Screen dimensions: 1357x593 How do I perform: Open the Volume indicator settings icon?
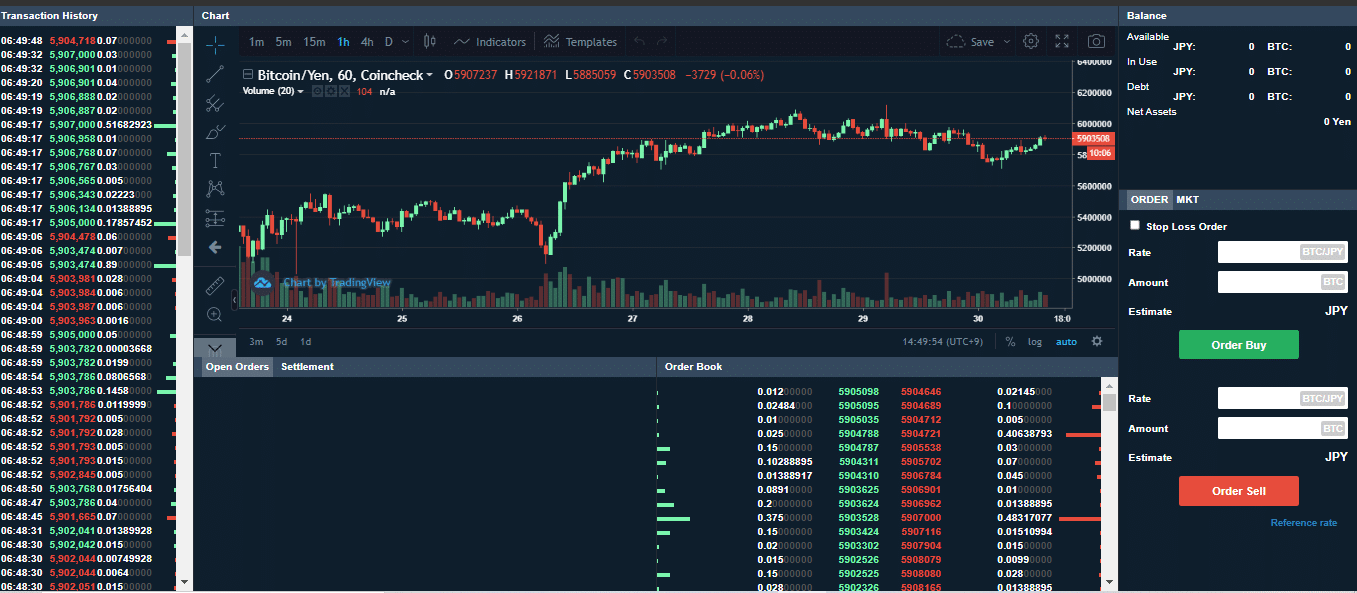(x=331, y=91)
